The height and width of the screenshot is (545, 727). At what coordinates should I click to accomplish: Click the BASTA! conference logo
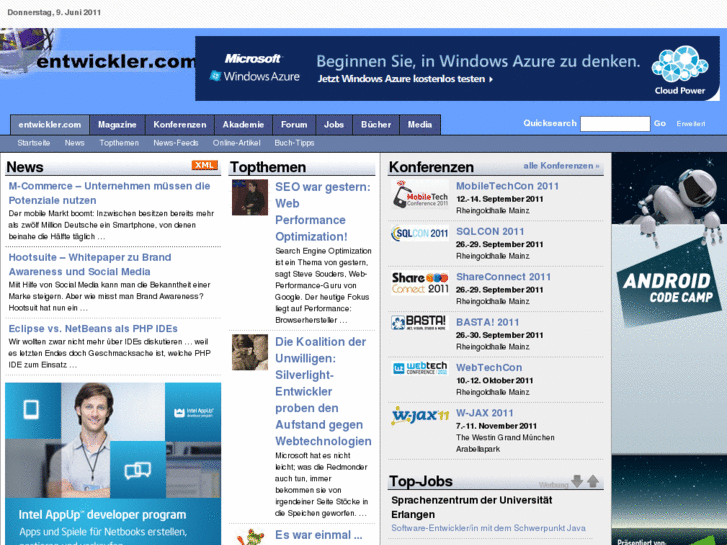(x=419, y=323)
